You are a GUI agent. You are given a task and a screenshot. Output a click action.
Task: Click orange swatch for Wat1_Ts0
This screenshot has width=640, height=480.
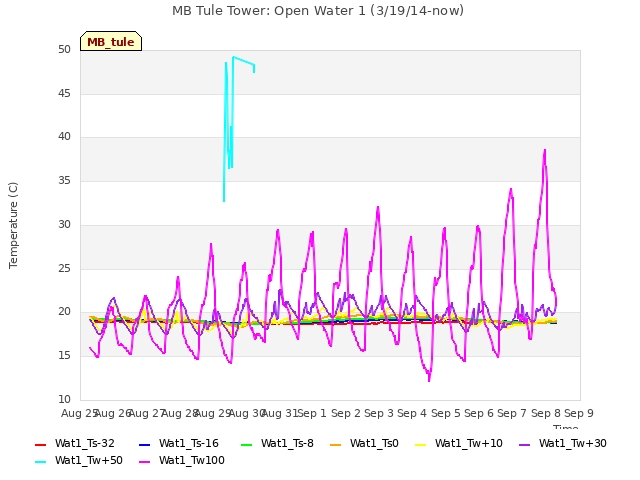(335, 444)
